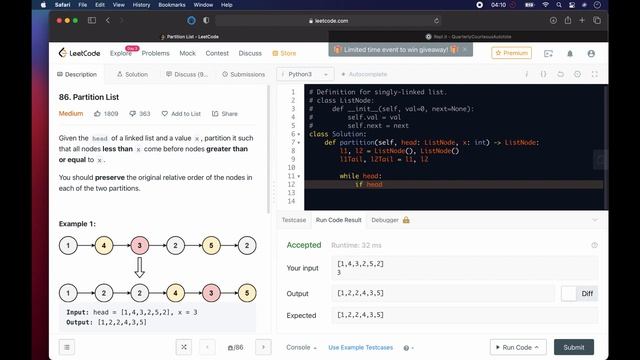Image resolution: width=640 pixels, height=360 pixels.
Task: Click the macOS Wi-Fi status icon
Action: [545, 5]
